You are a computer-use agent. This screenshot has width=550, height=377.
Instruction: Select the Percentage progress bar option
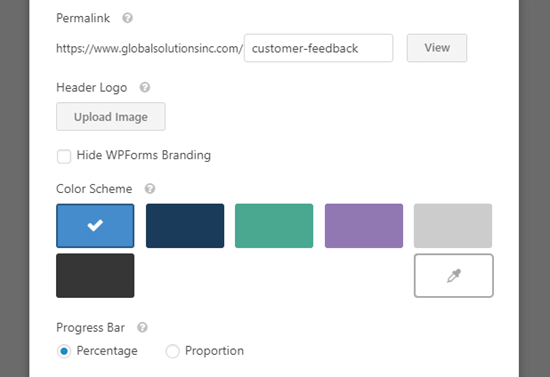coord(64,351)
